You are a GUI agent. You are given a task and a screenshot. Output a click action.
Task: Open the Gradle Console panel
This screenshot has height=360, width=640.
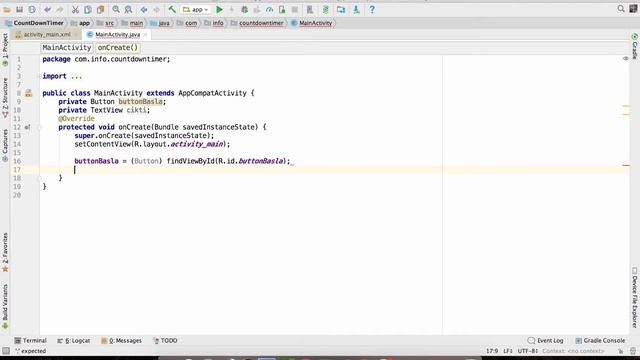click(600, 340)
